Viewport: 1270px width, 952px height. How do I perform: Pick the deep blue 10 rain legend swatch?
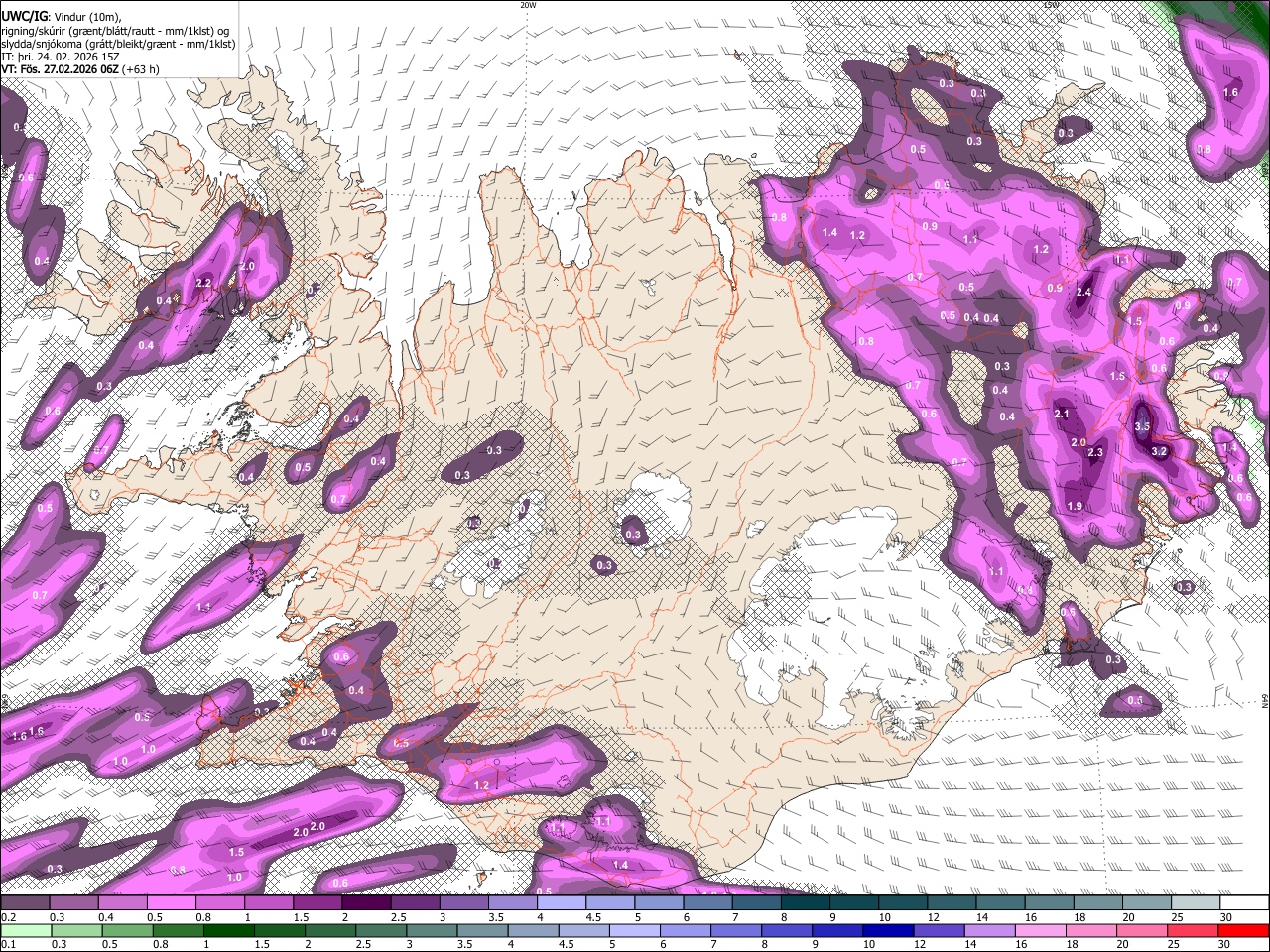click(x=886, y=930)
